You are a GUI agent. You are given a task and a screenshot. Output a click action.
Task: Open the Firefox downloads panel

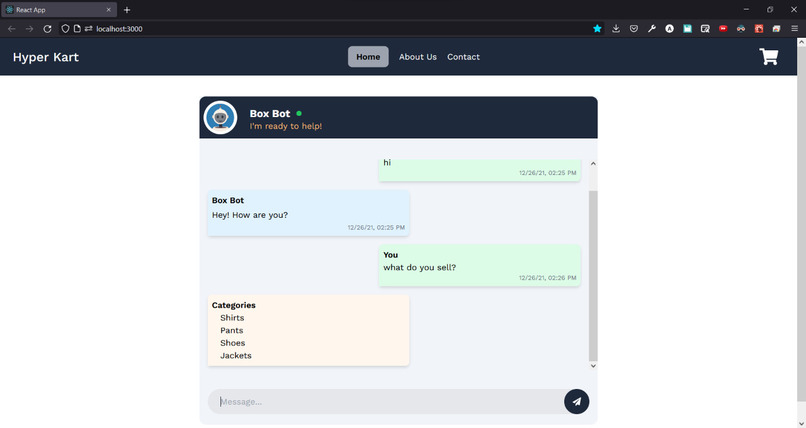[x=616, y=29]
